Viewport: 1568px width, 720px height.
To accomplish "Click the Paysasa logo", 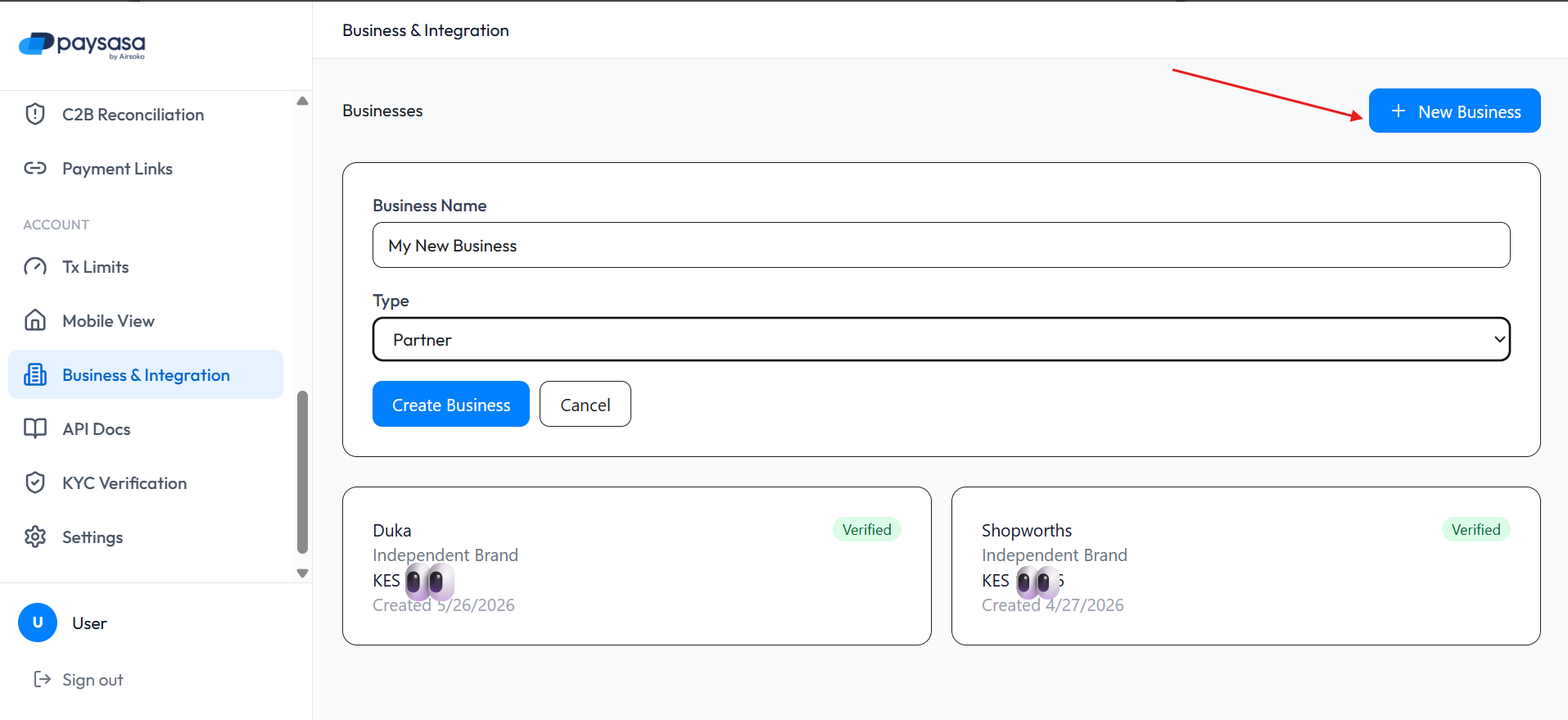I will 82,45.
